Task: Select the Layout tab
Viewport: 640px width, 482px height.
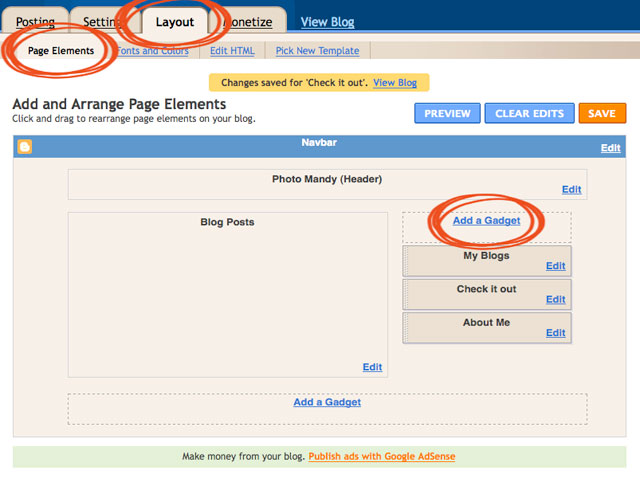Action: [175, 22]
